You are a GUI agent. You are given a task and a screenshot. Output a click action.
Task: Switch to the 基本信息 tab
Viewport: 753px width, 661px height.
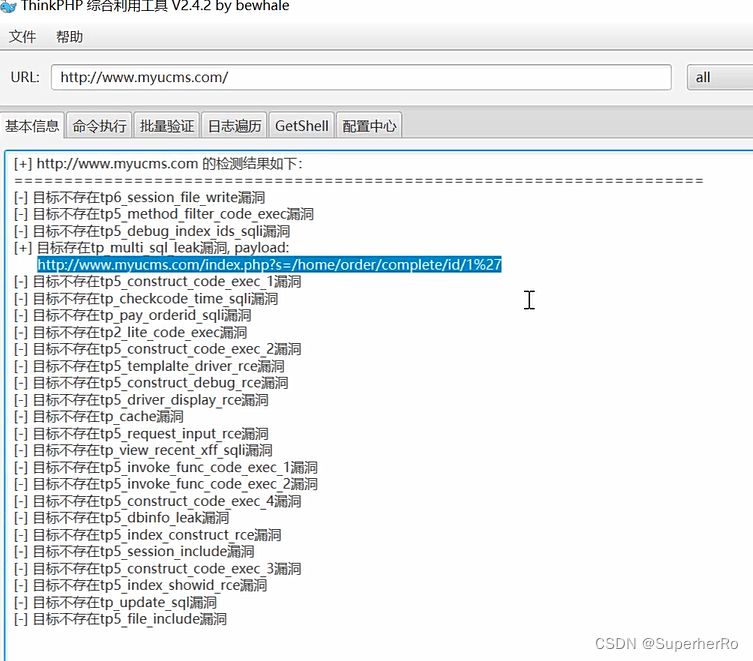pos(32,126)
